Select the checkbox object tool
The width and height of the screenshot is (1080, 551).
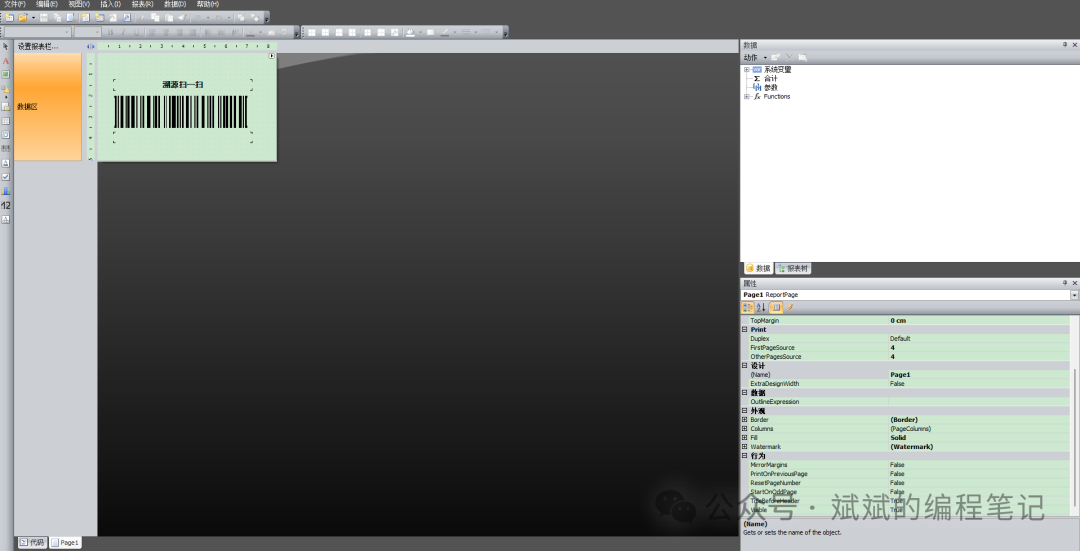[5, 176]
